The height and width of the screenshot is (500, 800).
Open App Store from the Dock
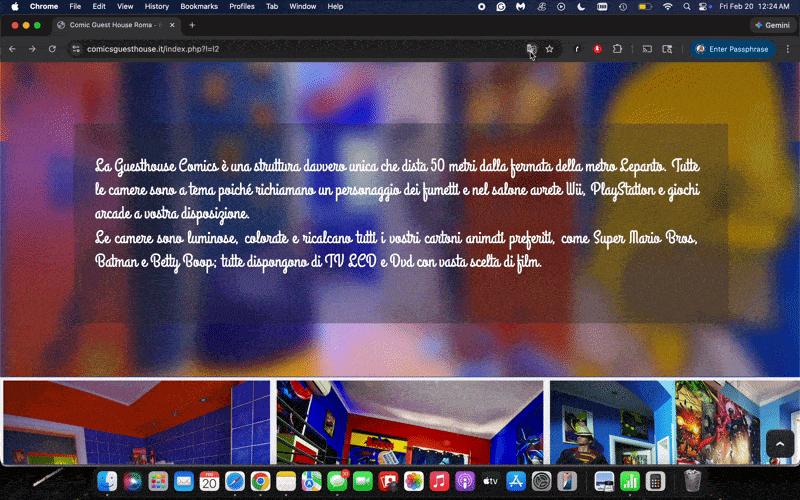516,481
